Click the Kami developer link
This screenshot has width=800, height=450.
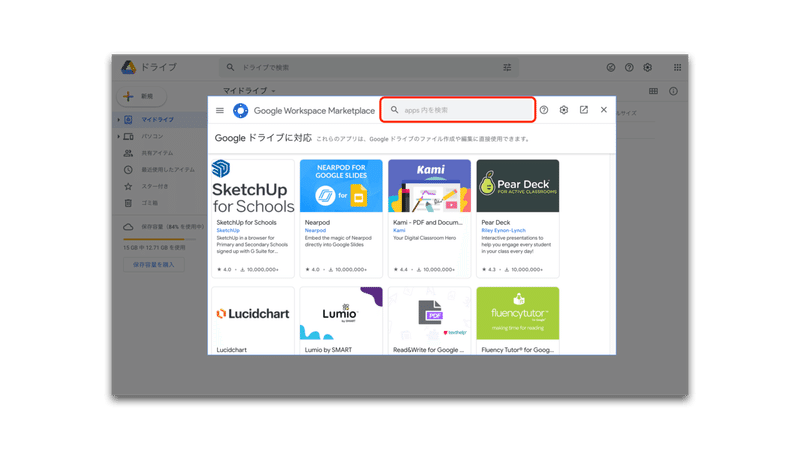pos(398,231)
